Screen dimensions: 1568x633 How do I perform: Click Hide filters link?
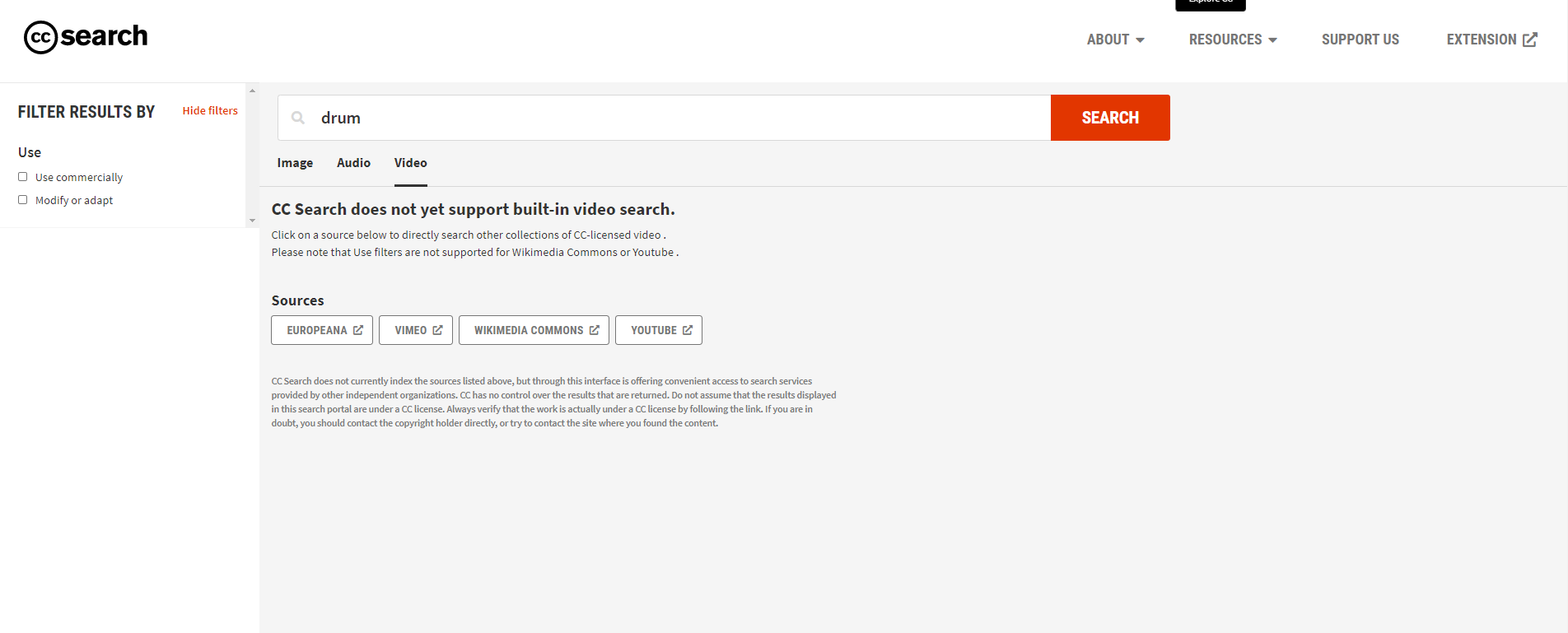(x=210, y=110)
